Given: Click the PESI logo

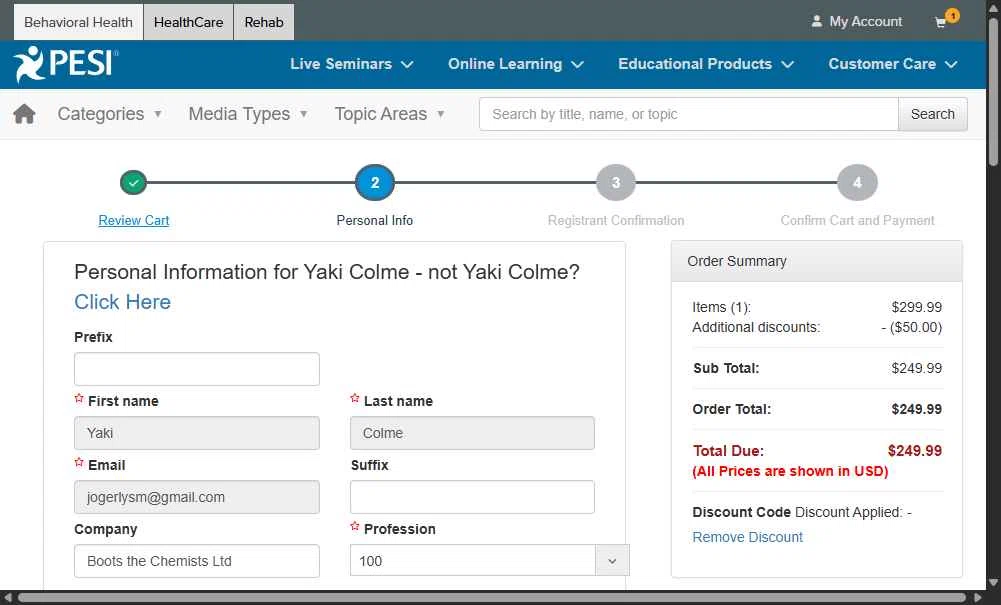Looking at the screenshot, I should pyautogui.click(x=66, y=64).
